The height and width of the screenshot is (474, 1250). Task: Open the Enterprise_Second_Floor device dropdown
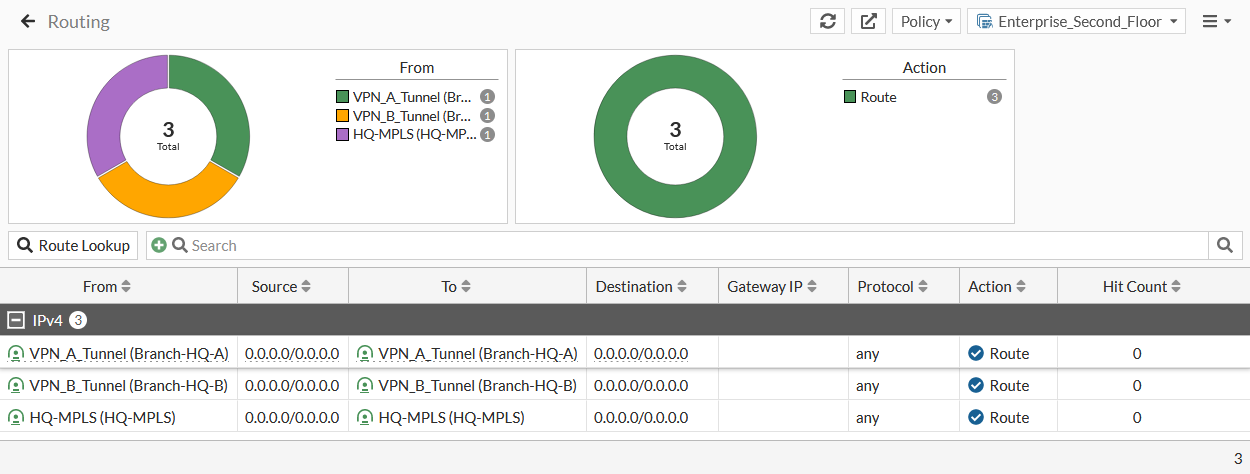[1076, 21]
